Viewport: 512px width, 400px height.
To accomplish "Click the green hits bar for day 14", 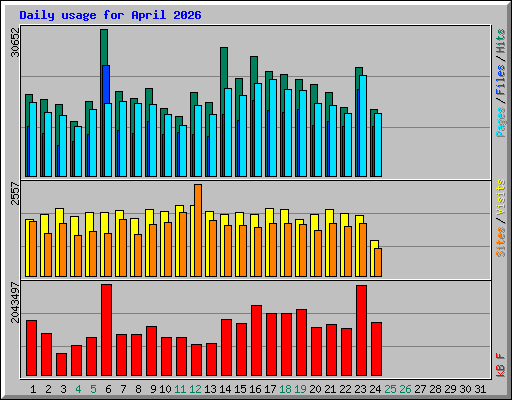I will click(x=224, y=67).
